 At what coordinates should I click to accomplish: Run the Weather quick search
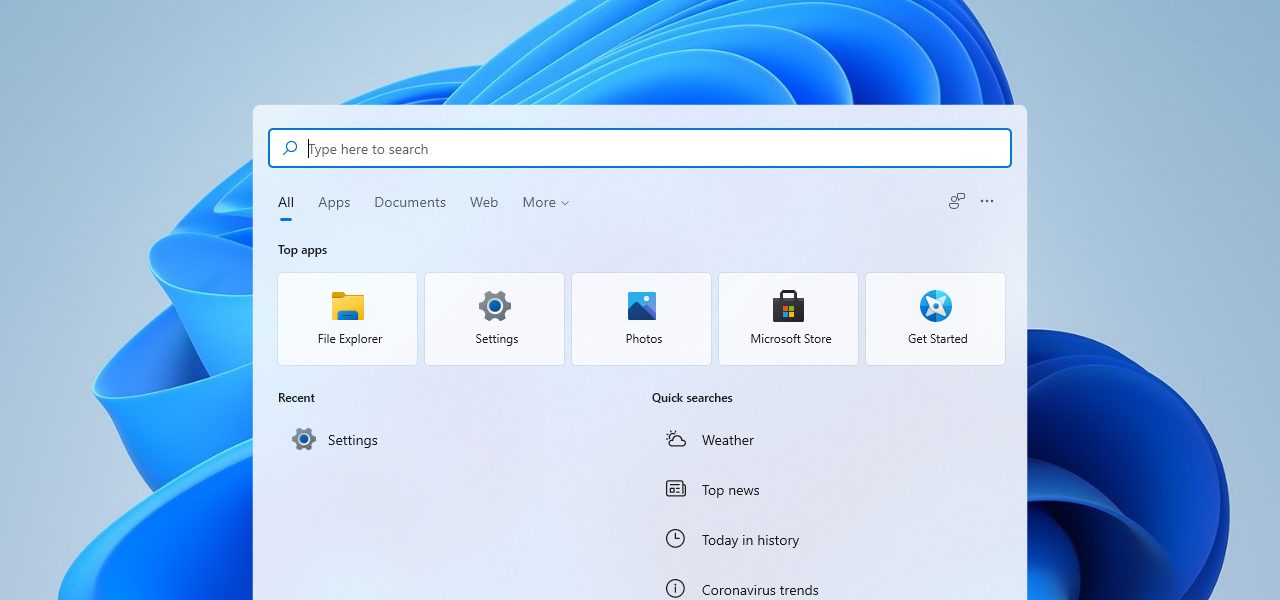[x=728, y=440]
